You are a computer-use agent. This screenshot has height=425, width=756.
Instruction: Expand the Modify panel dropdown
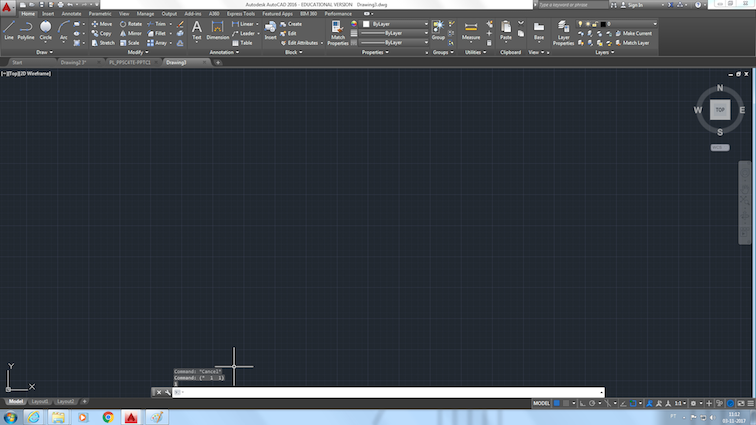click(138, 52)
